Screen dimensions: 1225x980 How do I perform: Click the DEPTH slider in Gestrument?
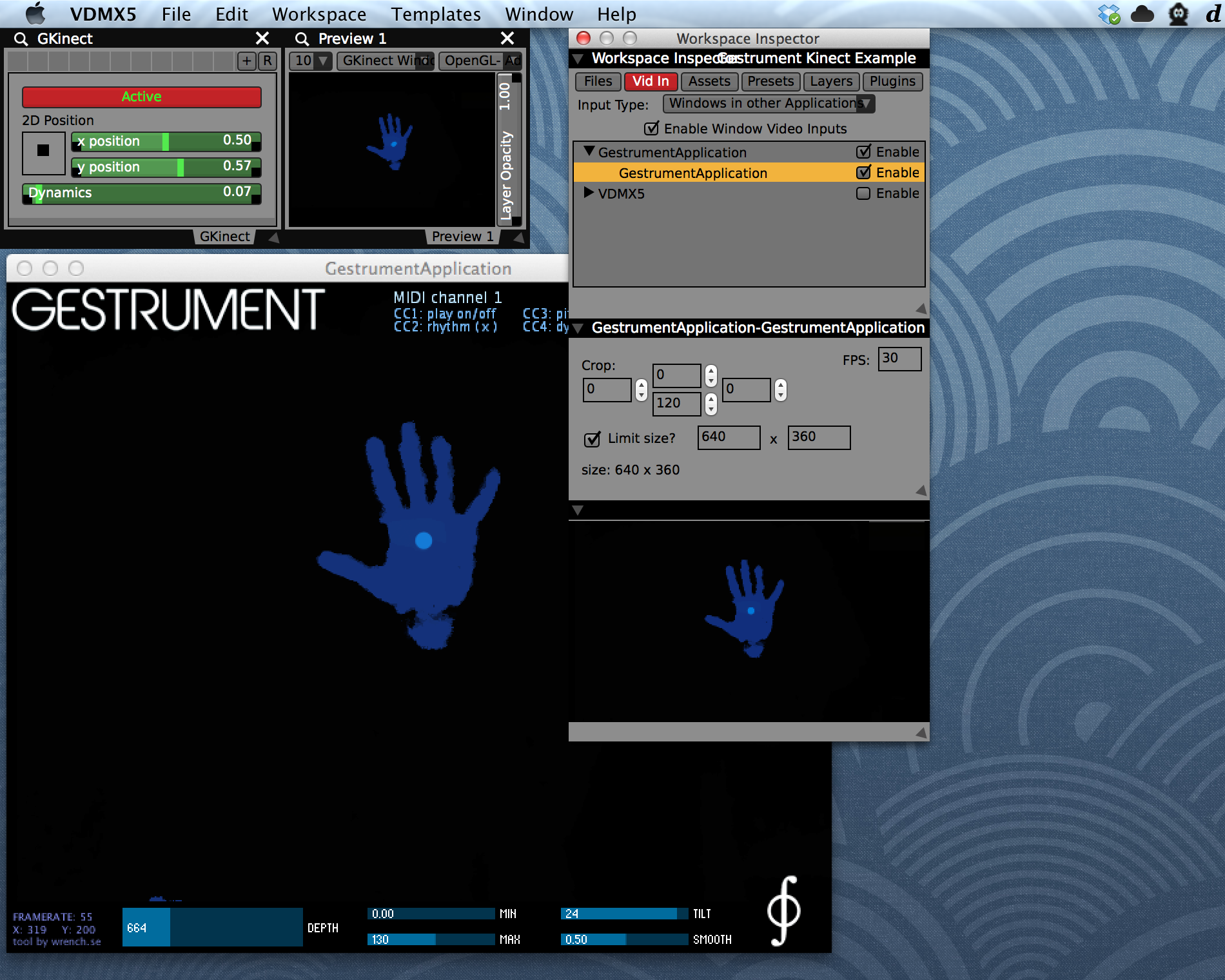click(213, 927)
